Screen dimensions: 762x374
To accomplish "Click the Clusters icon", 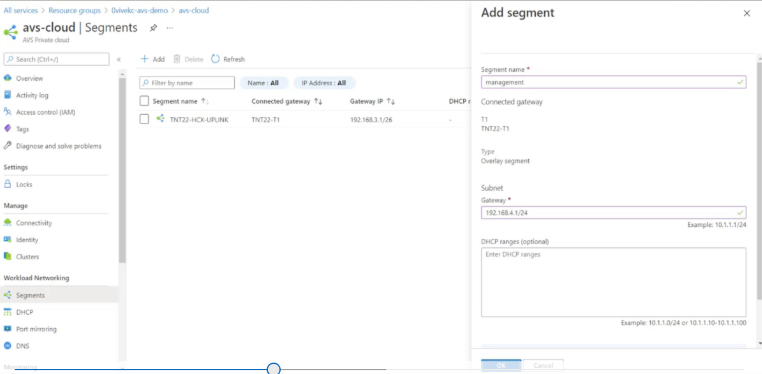I will [7, 256].
